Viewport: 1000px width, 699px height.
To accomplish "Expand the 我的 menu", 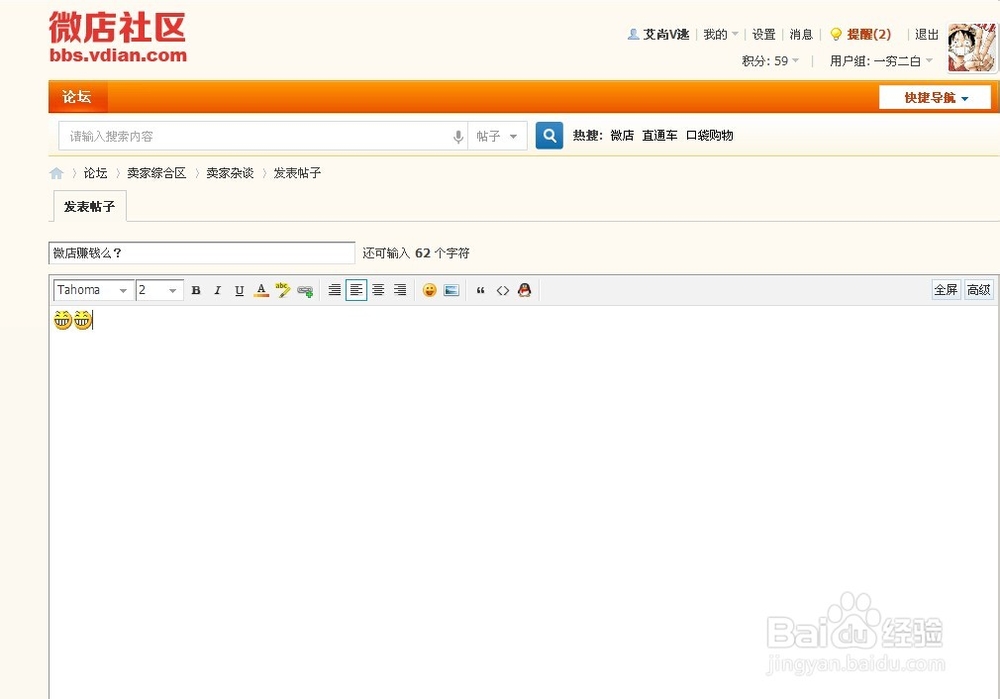I will (x=721, y=34).
